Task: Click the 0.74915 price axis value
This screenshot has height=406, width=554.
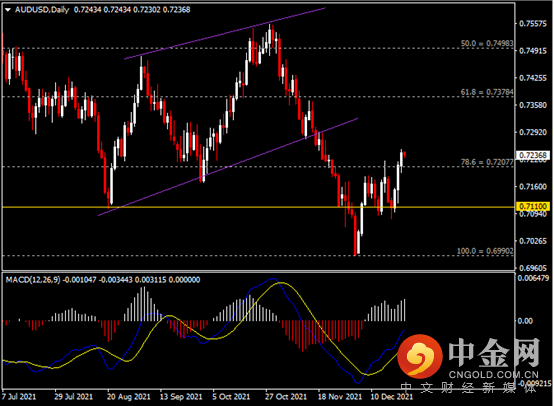Action: (x=533, y=51)
